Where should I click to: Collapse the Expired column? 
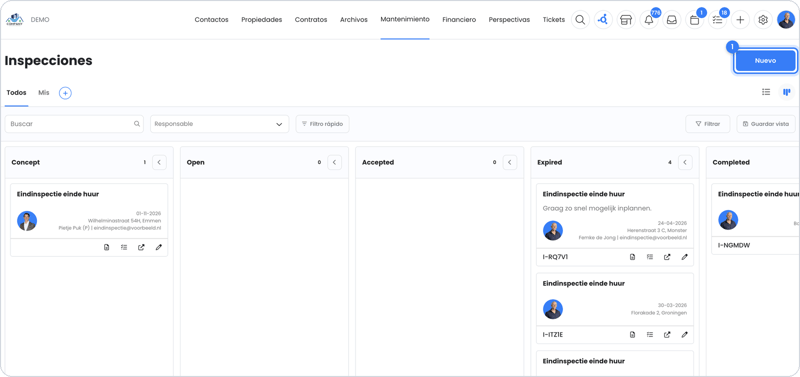pos(685,162)
